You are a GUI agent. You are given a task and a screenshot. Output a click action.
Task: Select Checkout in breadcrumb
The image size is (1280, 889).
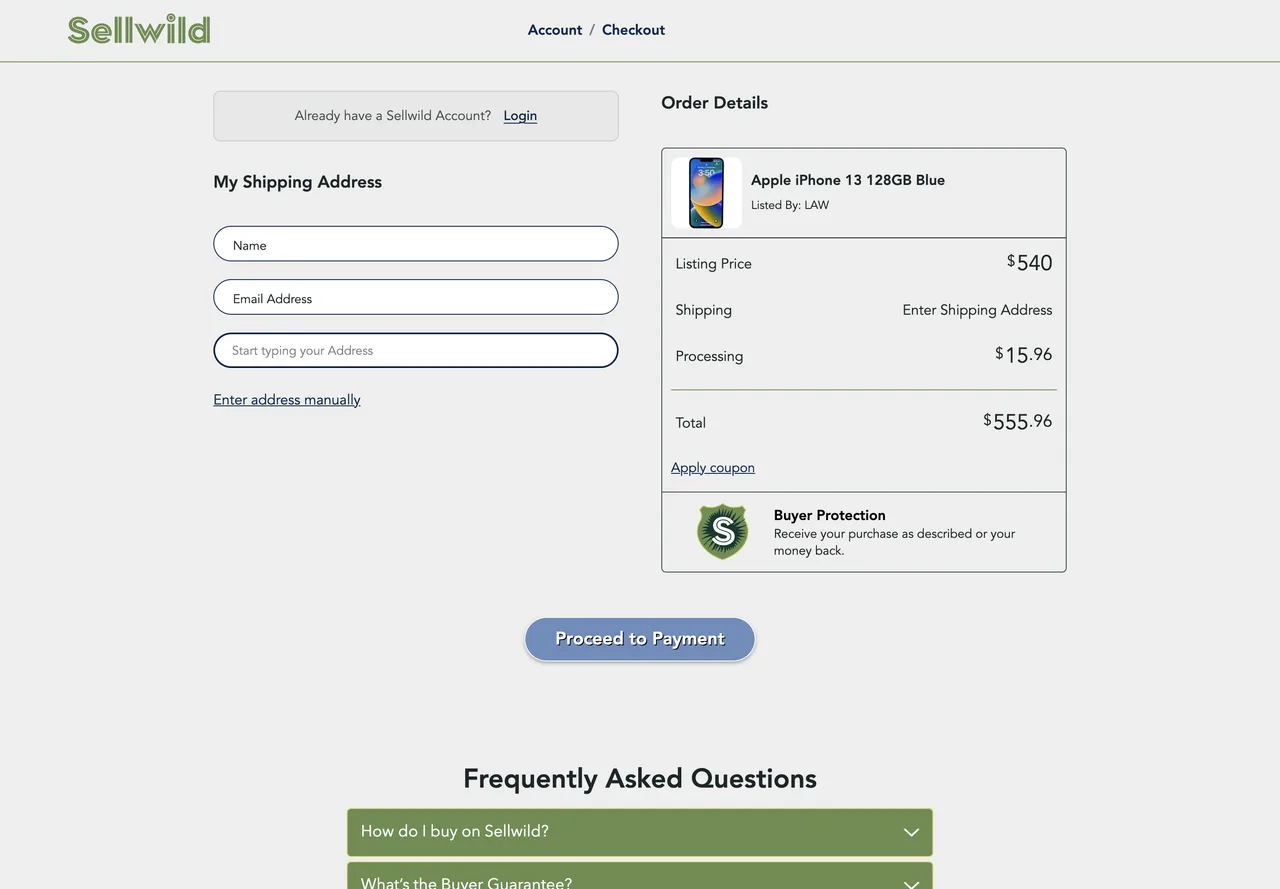633,30
